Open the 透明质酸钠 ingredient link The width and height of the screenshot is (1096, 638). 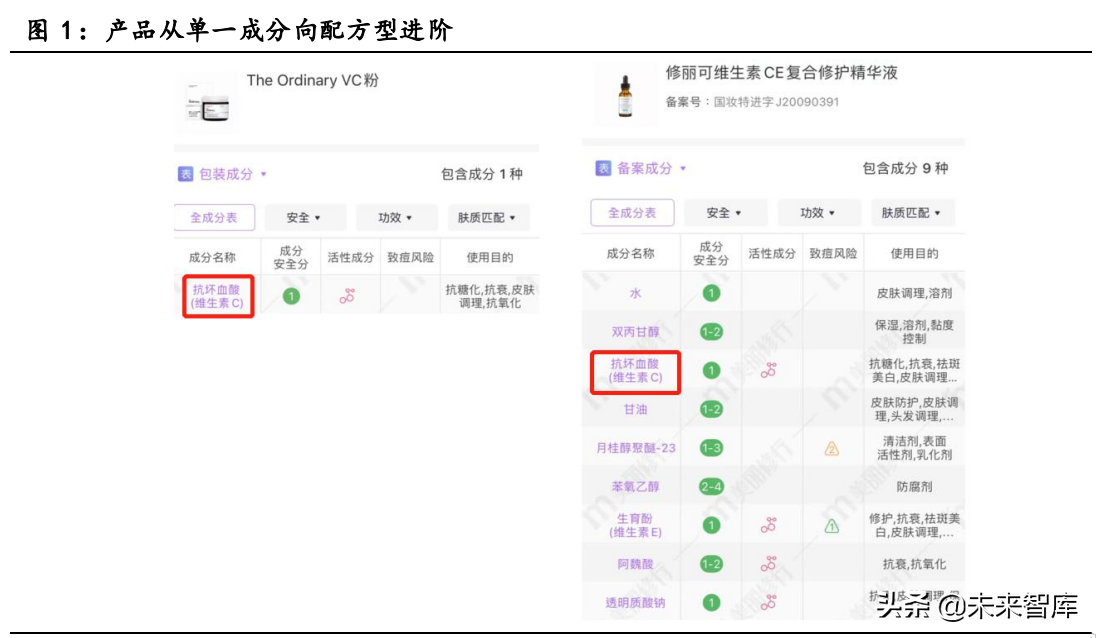click(635, 602)
